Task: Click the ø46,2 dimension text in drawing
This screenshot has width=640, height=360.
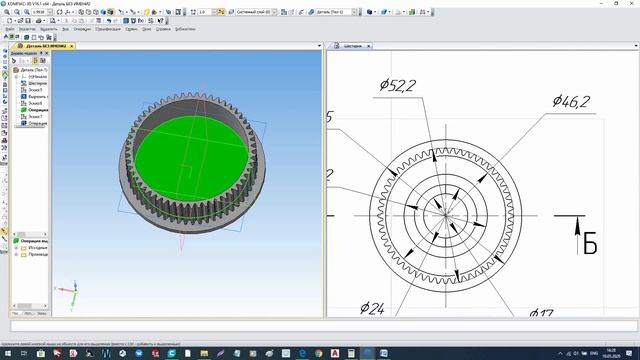Action: (571, 101)
